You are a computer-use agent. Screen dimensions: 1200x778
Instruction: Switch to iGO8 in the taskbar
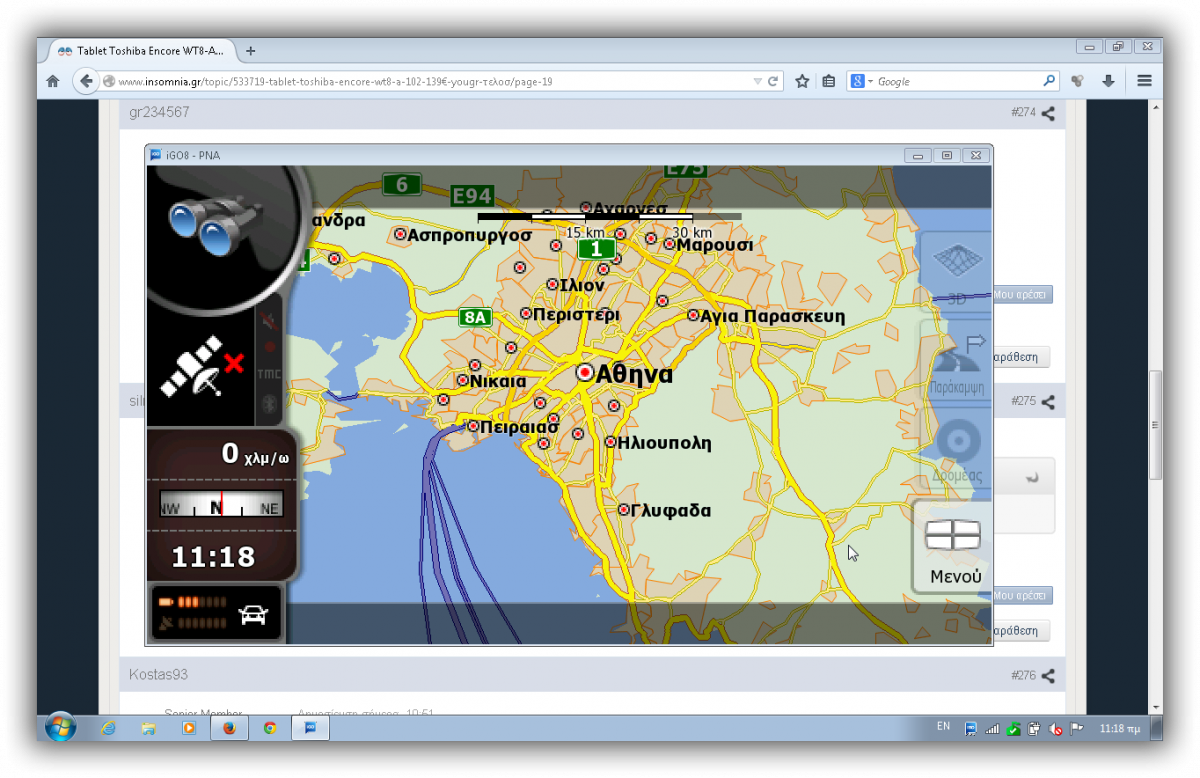coord(310,728)
